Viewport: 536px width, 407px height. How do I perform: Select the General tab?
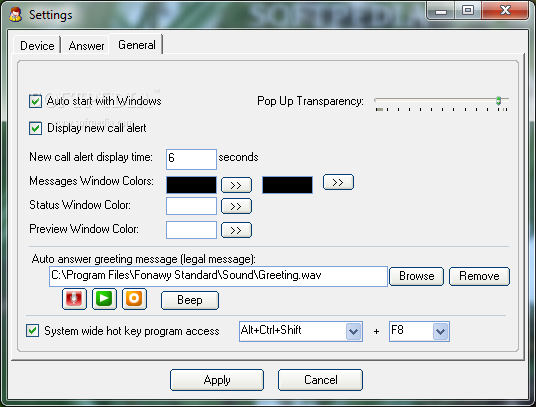[137, 45]
